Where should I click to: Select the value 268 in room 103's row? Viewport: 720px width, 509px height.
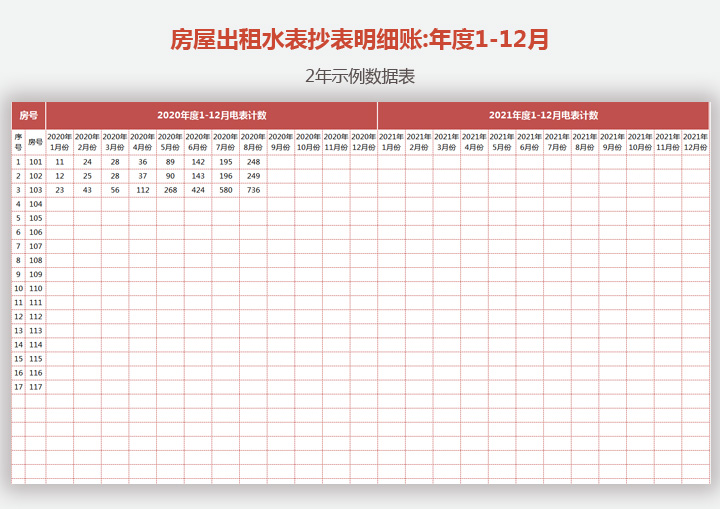(x=170, y=190)
